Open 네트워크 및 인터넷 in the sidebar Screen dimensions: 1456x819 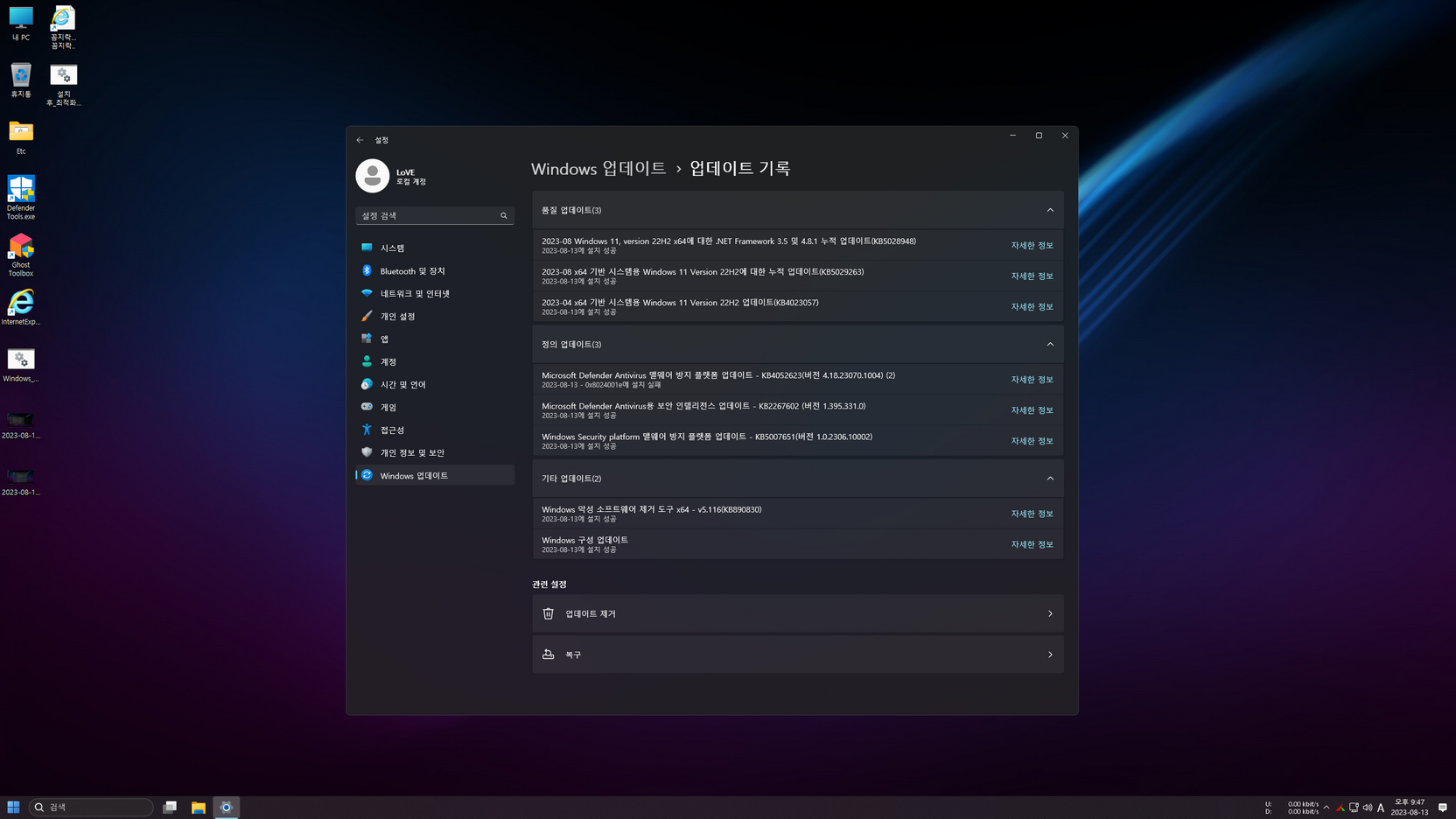pos(435,293)
